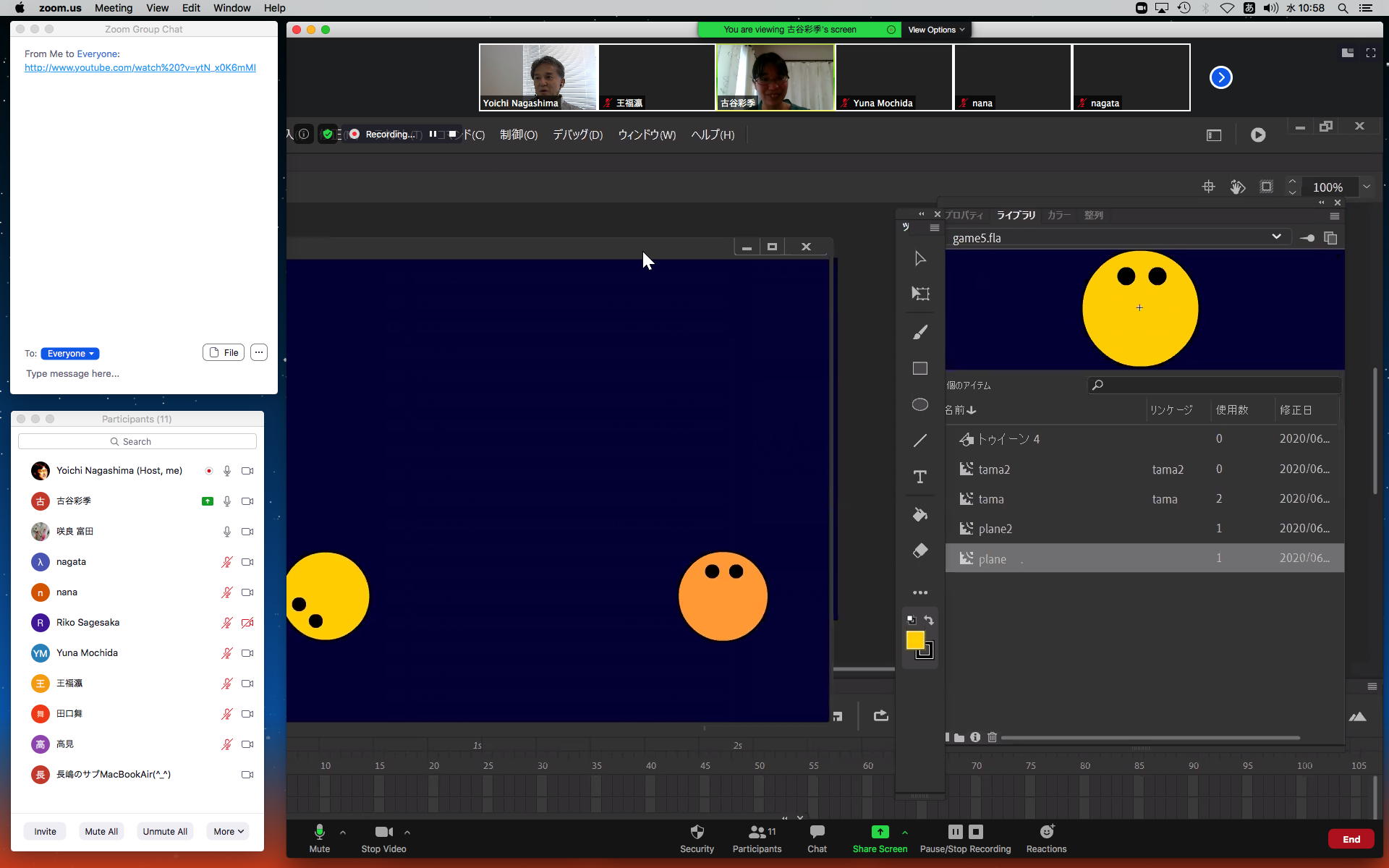The width and height of the screenshot is (1389, 868).
Task: Select the Text tool
Action: (x=919, y=477)
